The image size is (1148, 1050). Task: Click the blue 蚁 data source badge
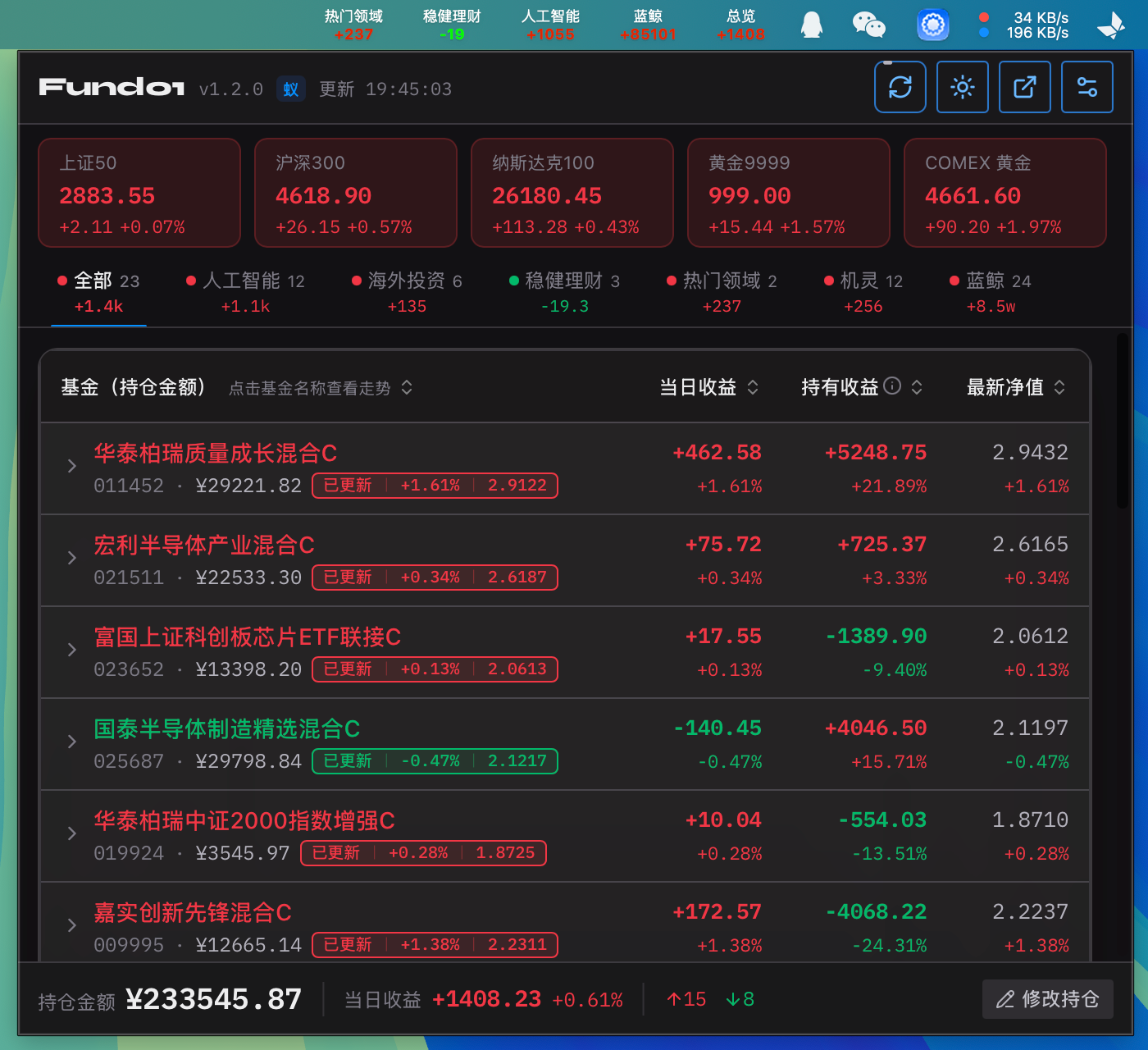click(291, 89)
